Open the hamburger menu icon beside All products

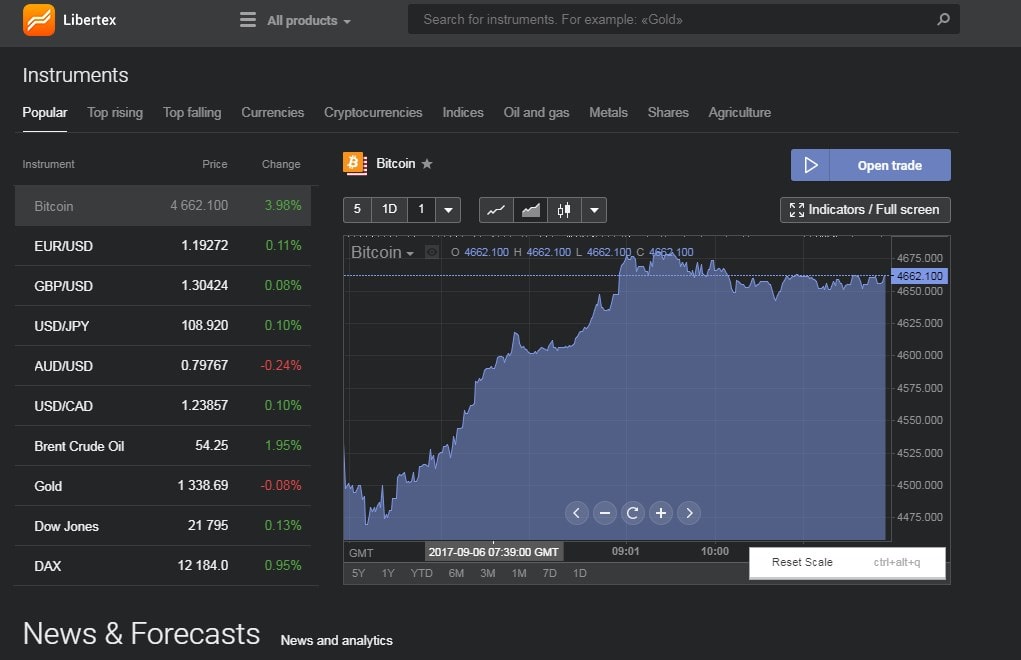pyautogui.click(x=247, y=20)
